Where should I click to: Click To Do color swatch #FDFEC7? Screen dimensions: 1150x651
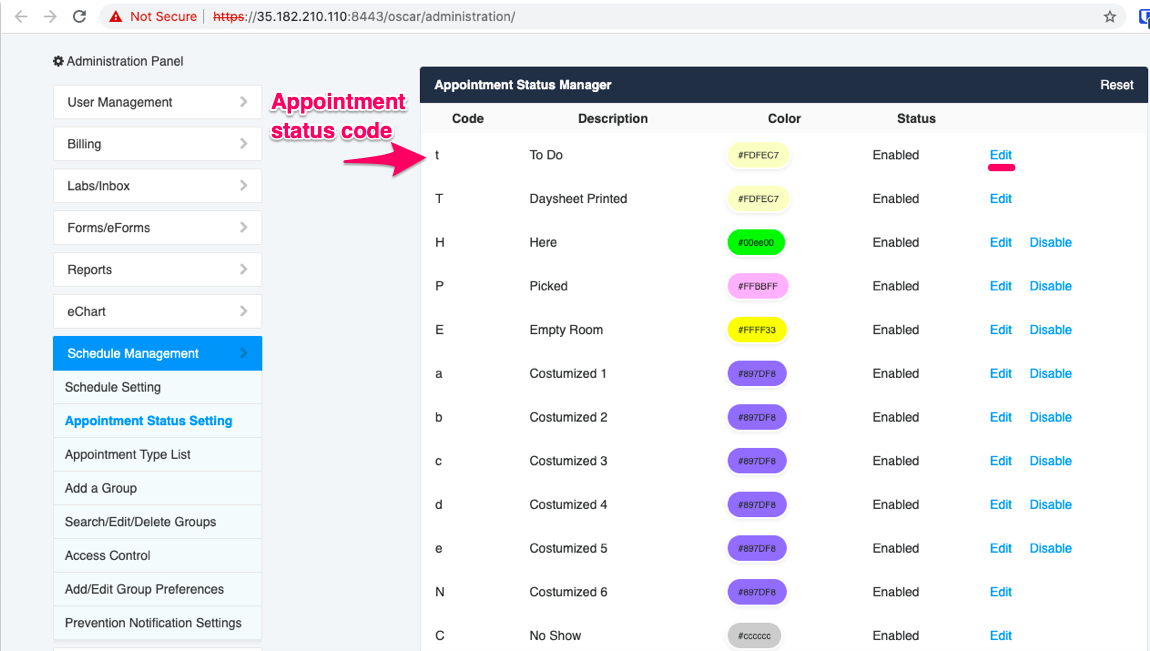pyautogui.click(x=758, y=155)
